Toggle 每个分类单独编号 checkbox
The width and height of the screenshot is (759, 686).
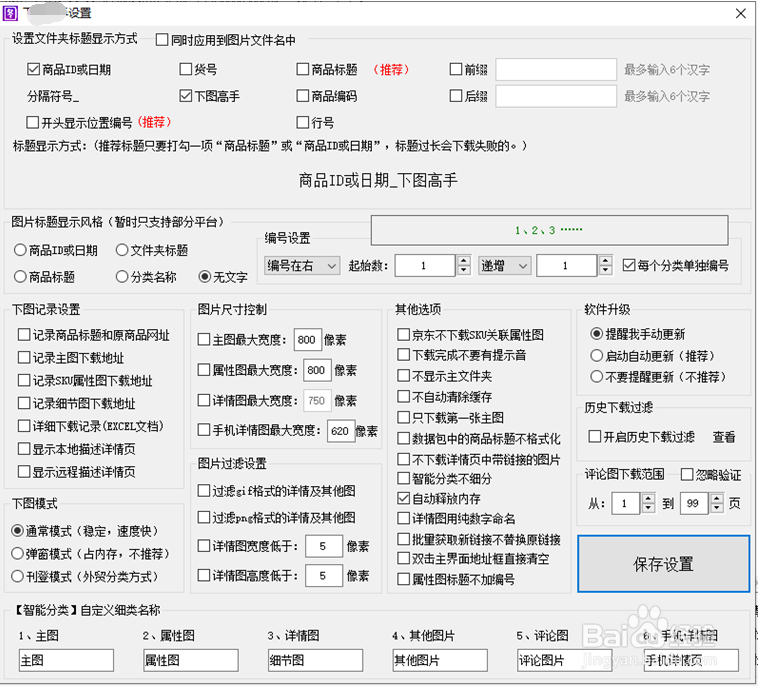[x=628, y=265]
